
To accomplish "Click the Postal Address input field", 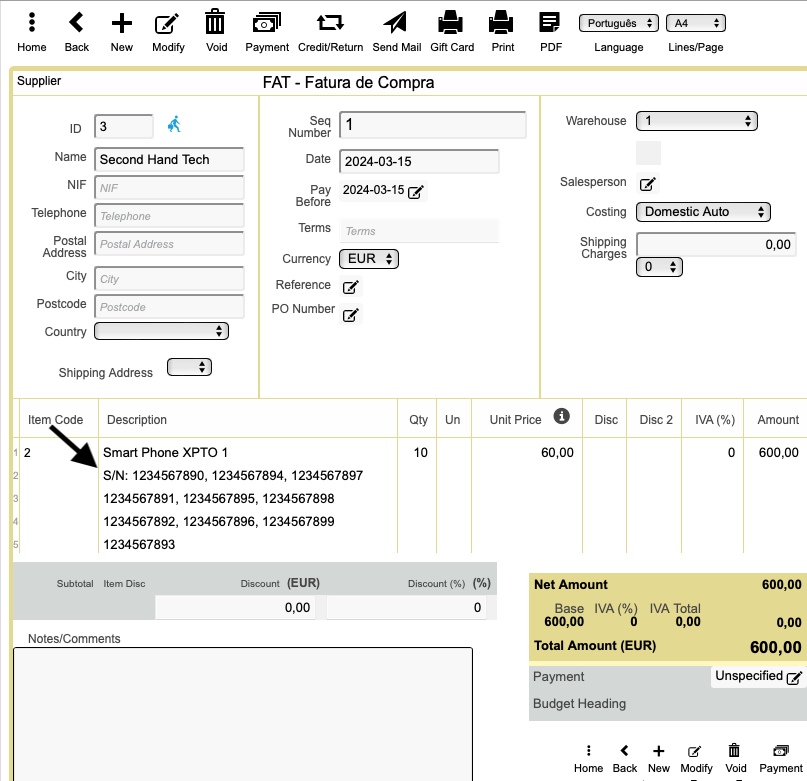I will pos(169,244).
